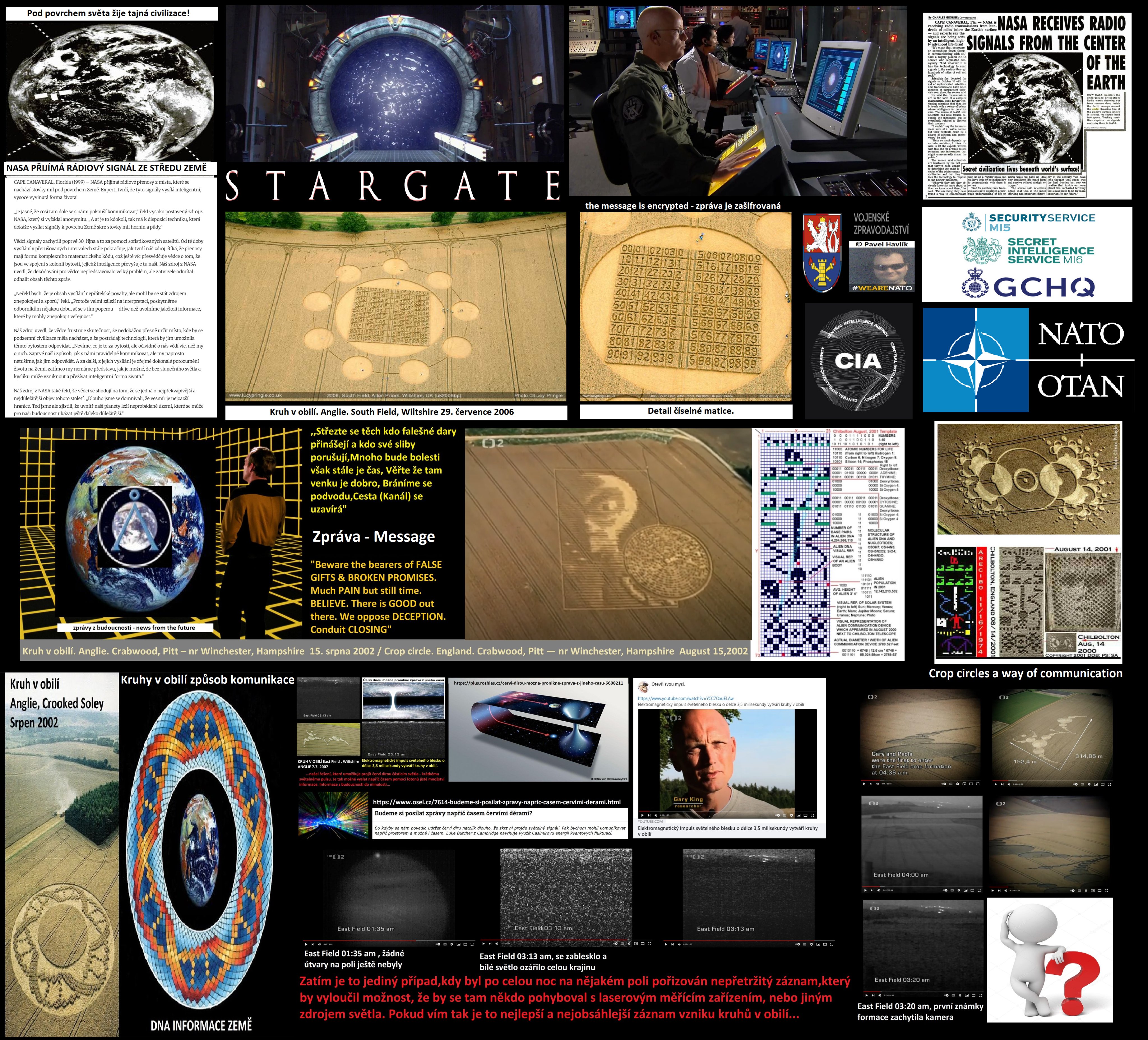Seek on 314,85 m measurement progress bar
Viewport: 1148px width, 1040px height.
coord(1053,780)
